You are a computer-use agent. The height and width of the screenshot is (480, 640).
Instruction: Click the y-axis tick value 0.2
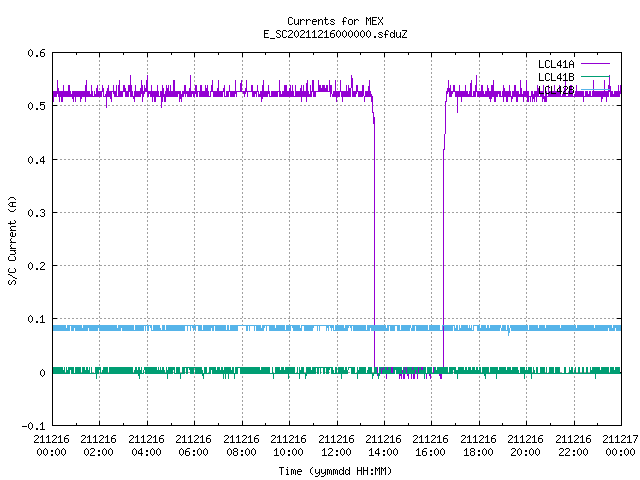pyautogui.click(x=36, y=266)
